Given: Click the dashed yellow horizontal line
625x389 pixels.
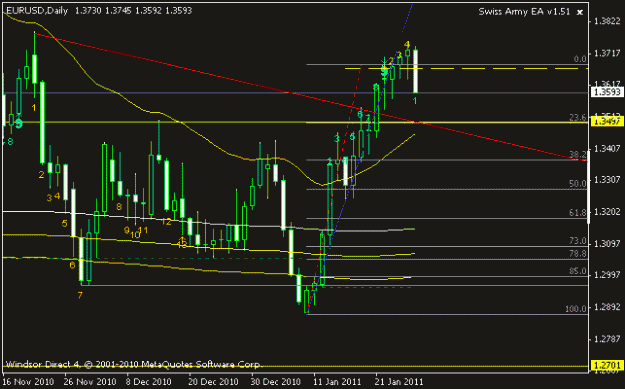Looking at the screenshot, I should tap(466, 69).
